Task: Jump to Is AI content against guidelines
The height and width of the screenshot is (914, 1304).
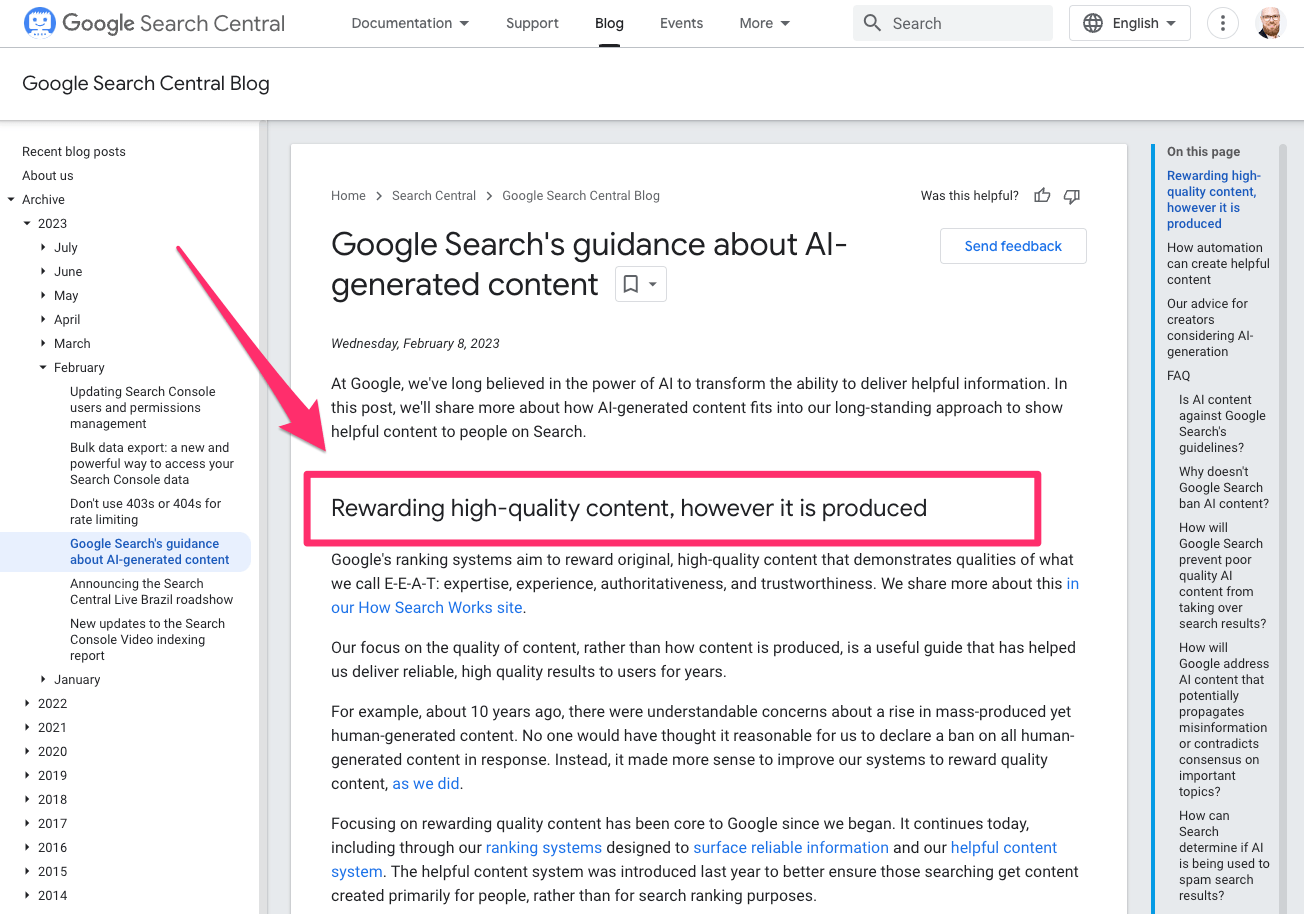Action: (x=1222, y=424)
